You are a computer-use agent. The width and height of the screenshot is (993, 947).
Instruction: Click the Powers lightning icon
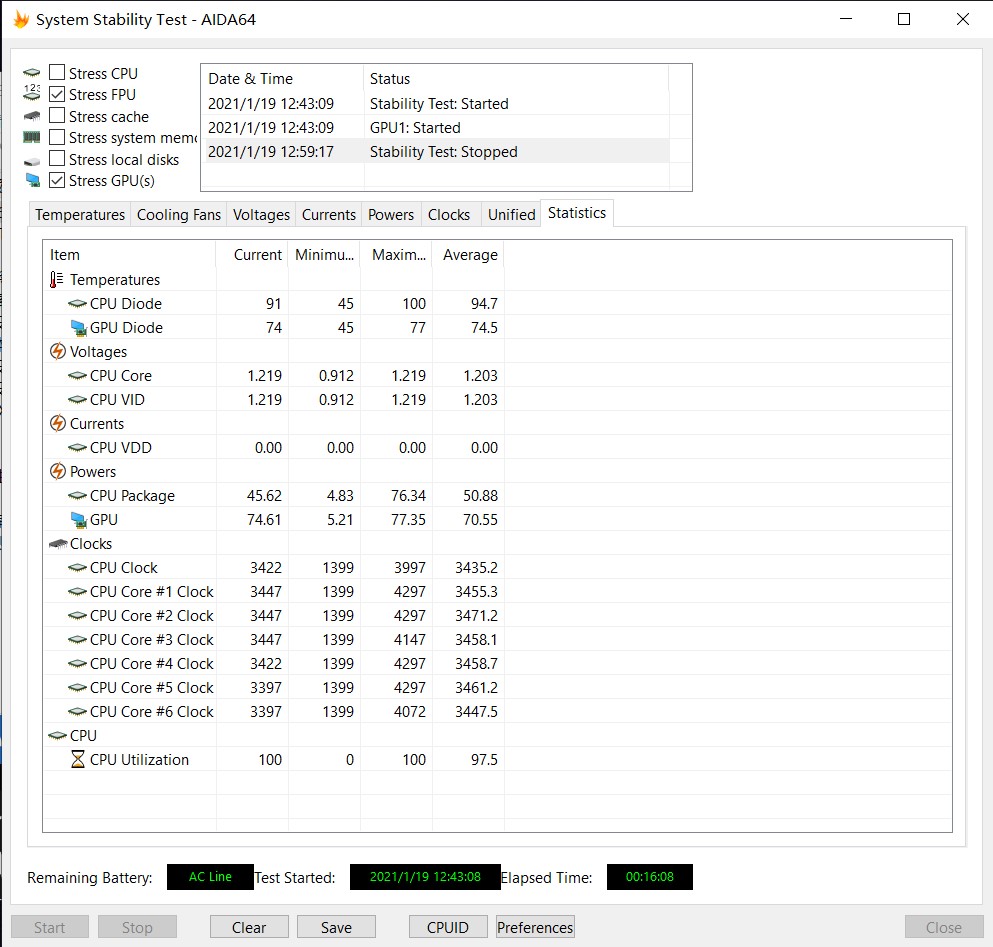point(58,471)
